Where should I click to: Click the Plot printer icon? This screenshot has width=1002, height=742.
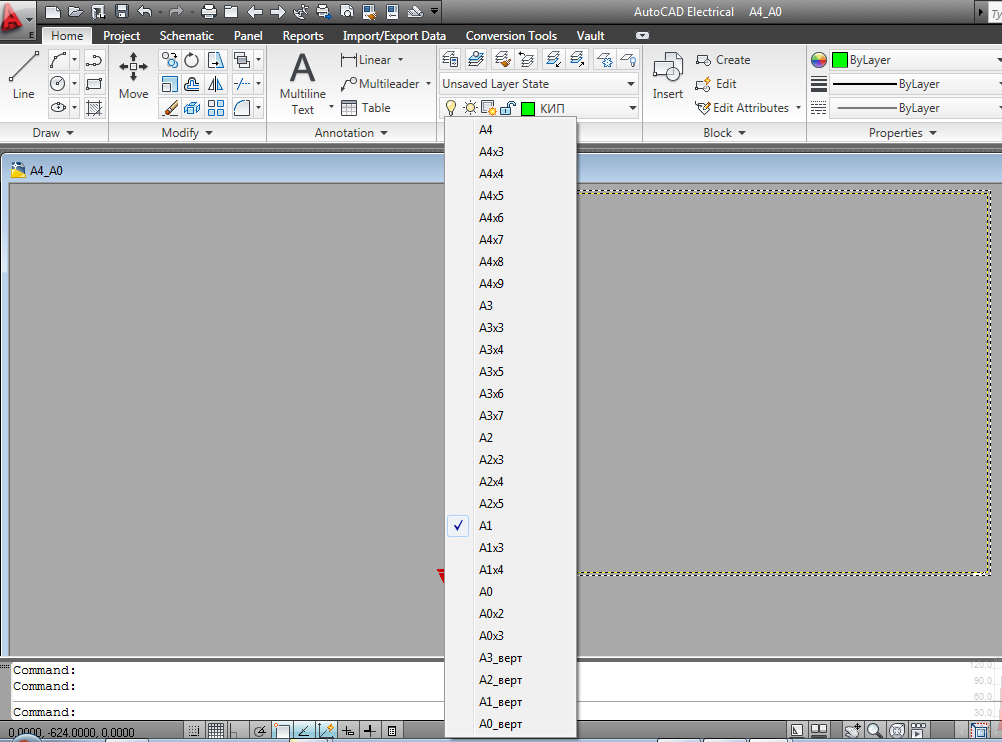(x=208, y=12)
